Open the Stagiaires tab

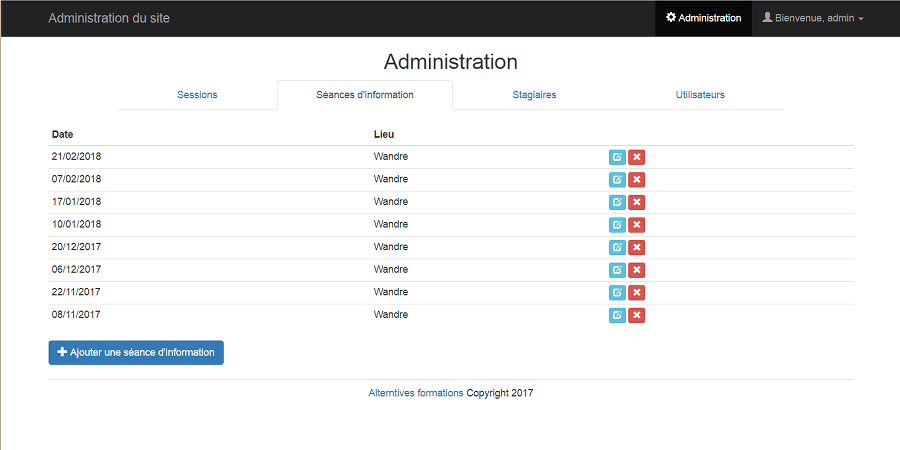[x=534, y=95]
